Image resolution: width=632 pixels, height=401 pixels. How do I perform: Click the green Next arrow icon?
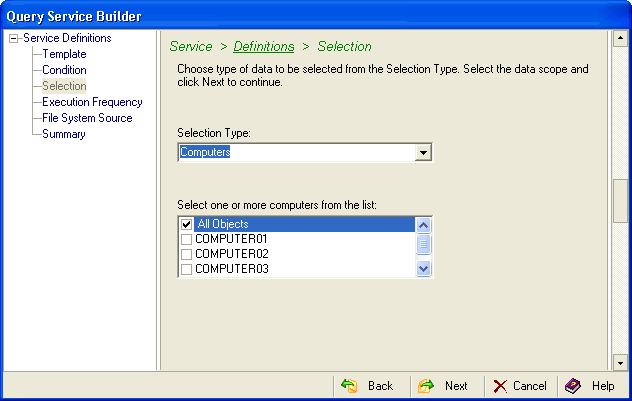[x=426, y=386]
